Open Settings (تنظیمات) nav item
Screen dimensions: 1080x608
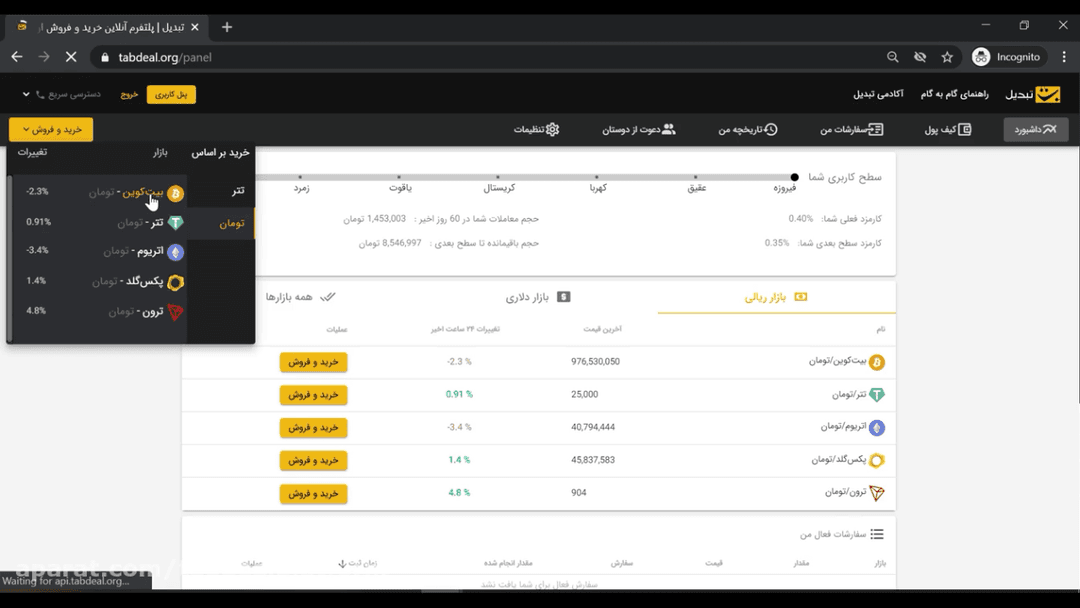tap(536, 129)
